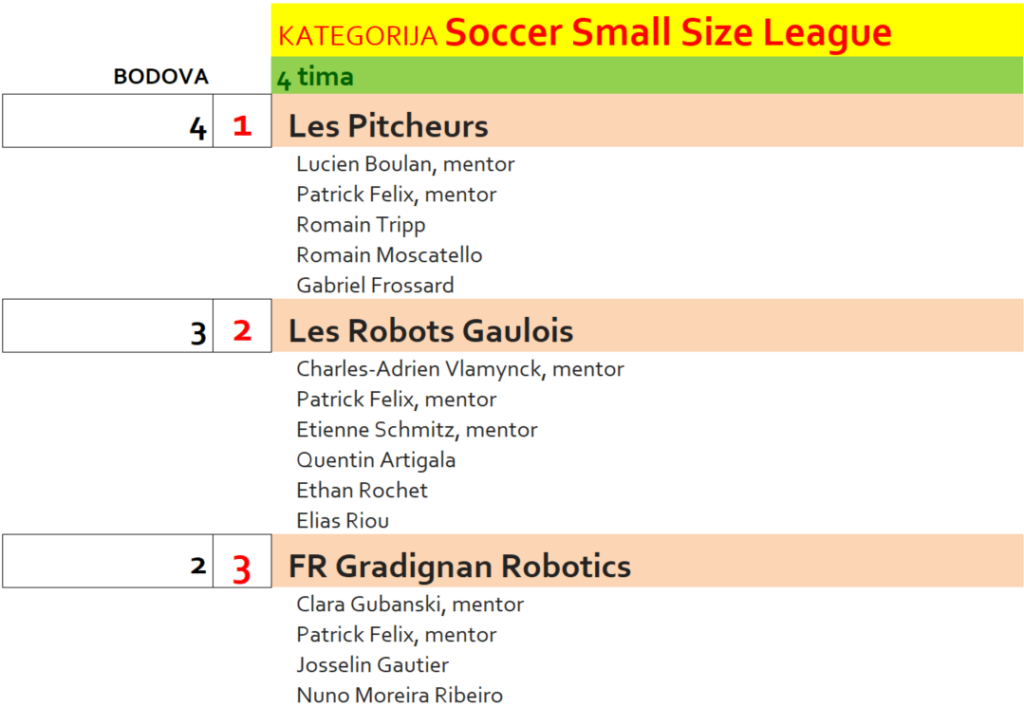This screenshot has height=707, width=1024.
Task: Click the Les Robots Gaulois team header
Action: tap(431, 331)
